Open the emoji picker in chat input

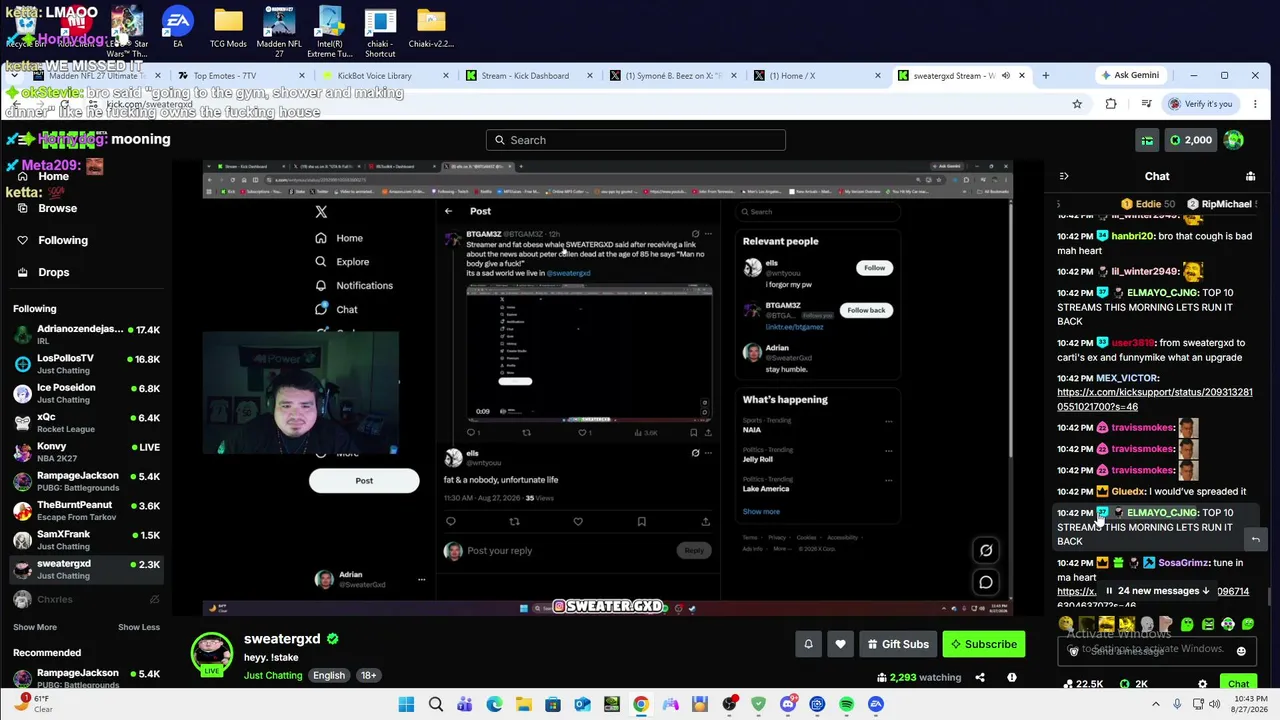click(1241, 651)
